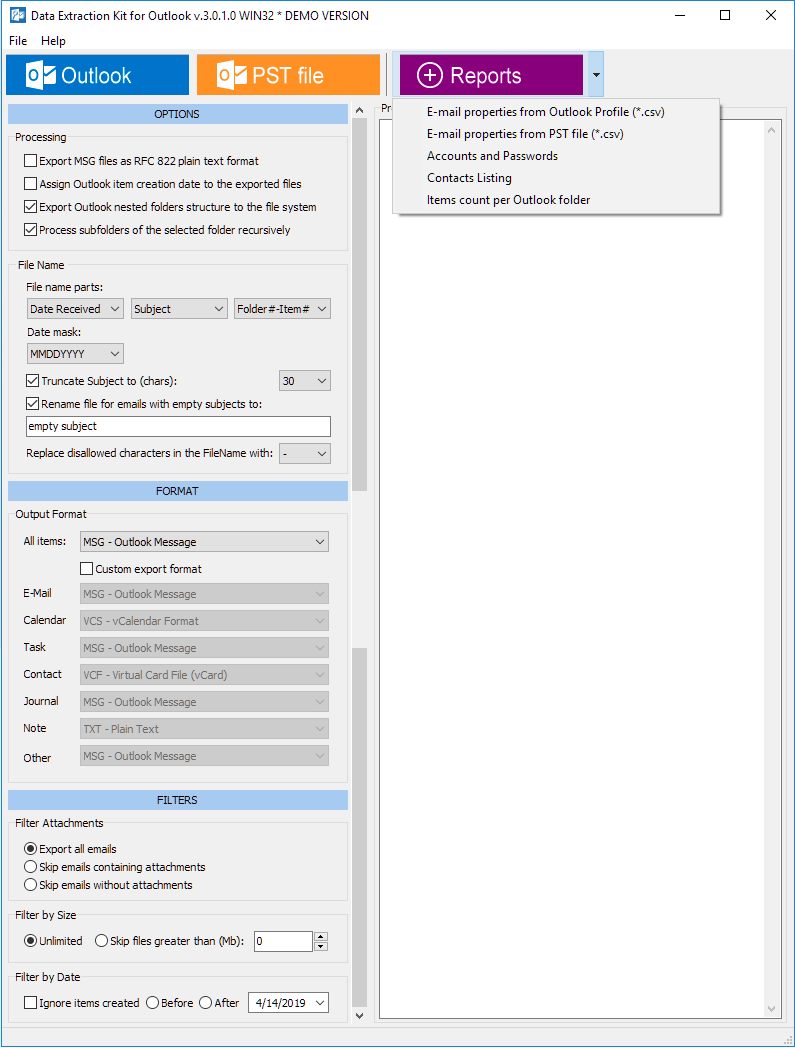Select the After date radio button
This screenshot has height=1048, width=795.
click(x=205, y=1003)
